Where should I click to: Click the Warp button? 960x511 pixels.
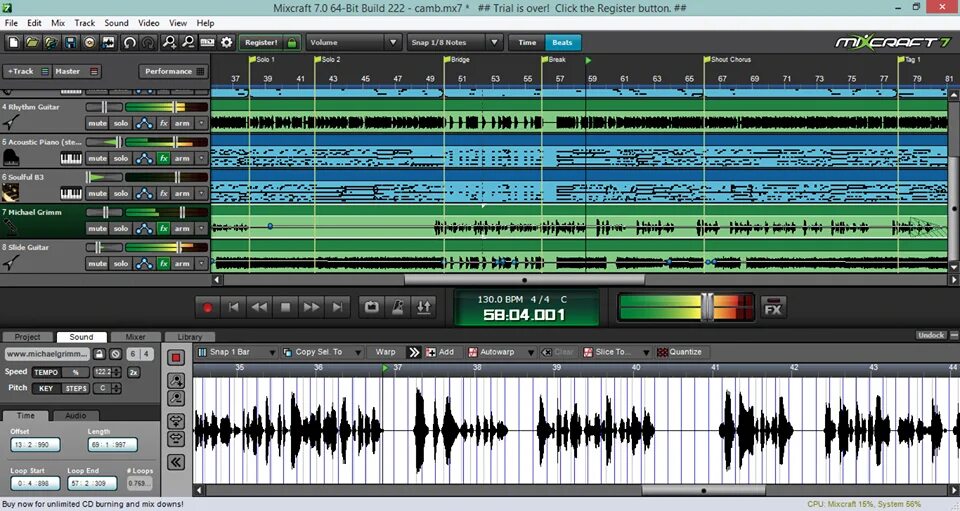(x=385, y=352)
